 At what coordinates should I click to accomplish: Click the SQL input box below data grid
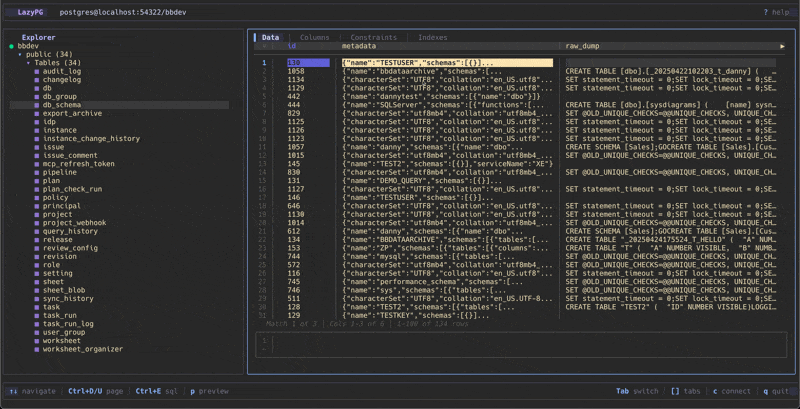point(520,345)
